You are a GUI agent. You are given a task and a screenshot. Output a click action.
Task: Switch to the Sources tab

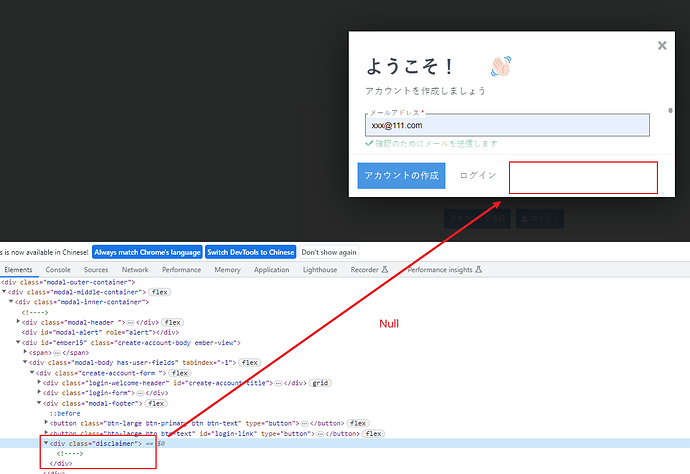[x=96, y=270]
